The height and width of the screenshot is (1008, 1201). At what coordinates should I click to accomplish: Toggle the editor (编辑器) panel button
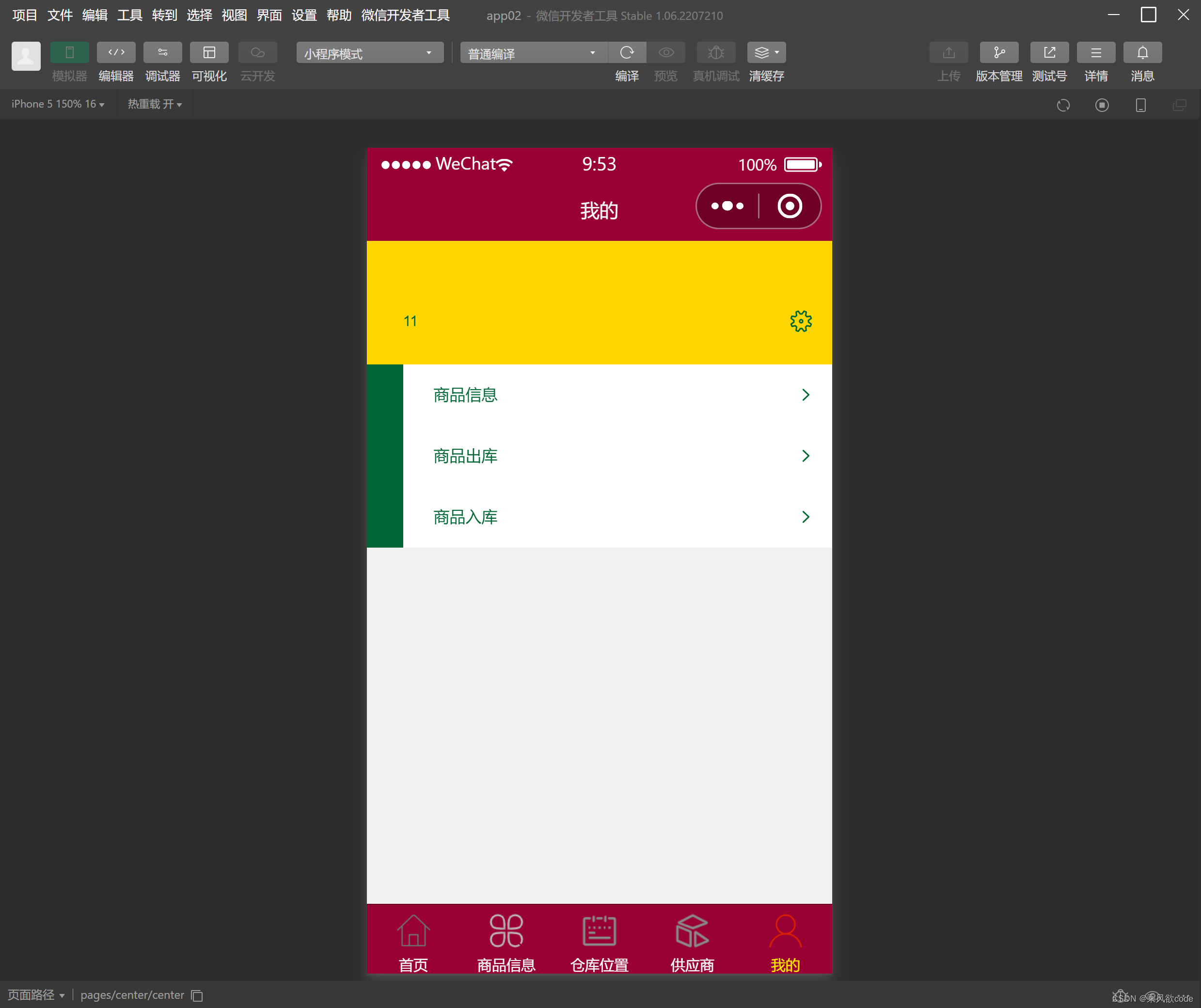point(116,53)
